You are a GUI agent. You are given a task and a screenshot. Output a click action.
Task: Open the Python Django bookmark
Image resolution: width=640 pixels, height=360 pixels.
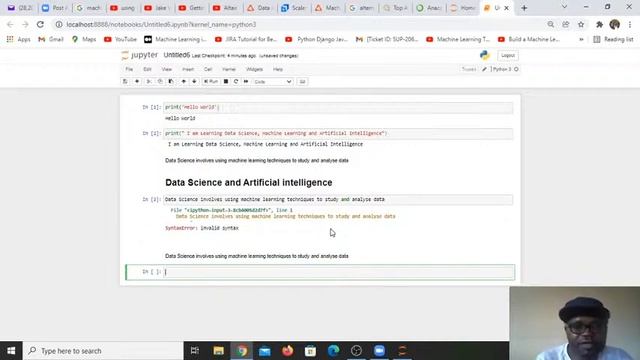317,39
